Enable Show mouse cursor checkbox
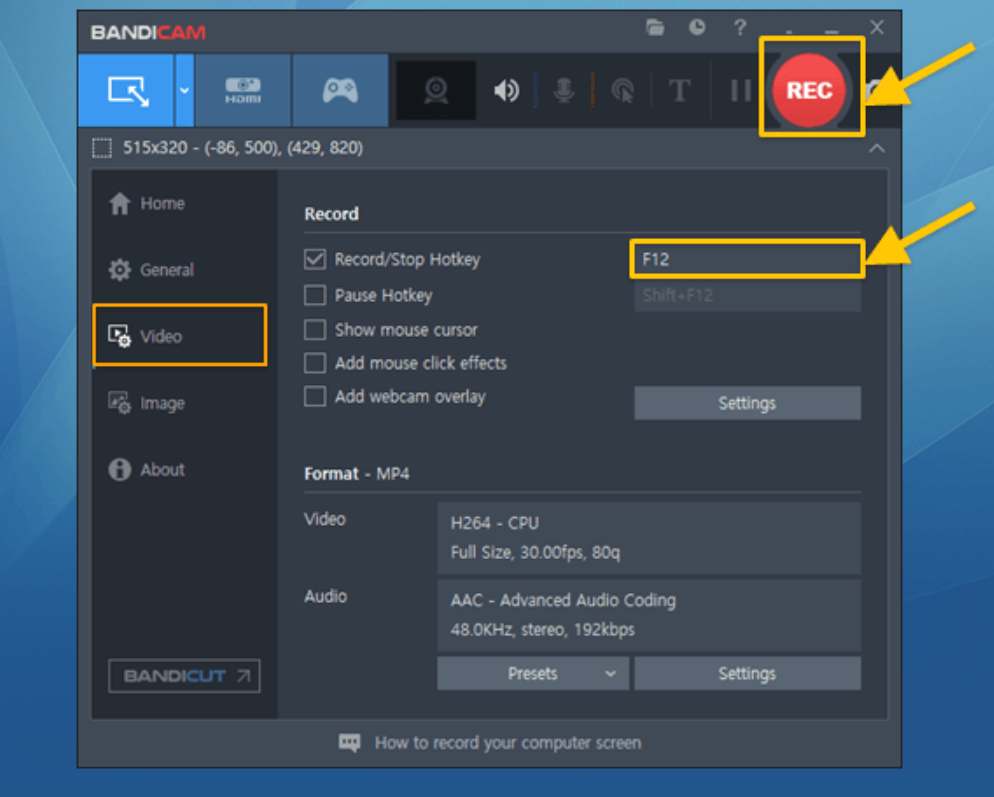994x797 pixels. [x=315, y=330]
